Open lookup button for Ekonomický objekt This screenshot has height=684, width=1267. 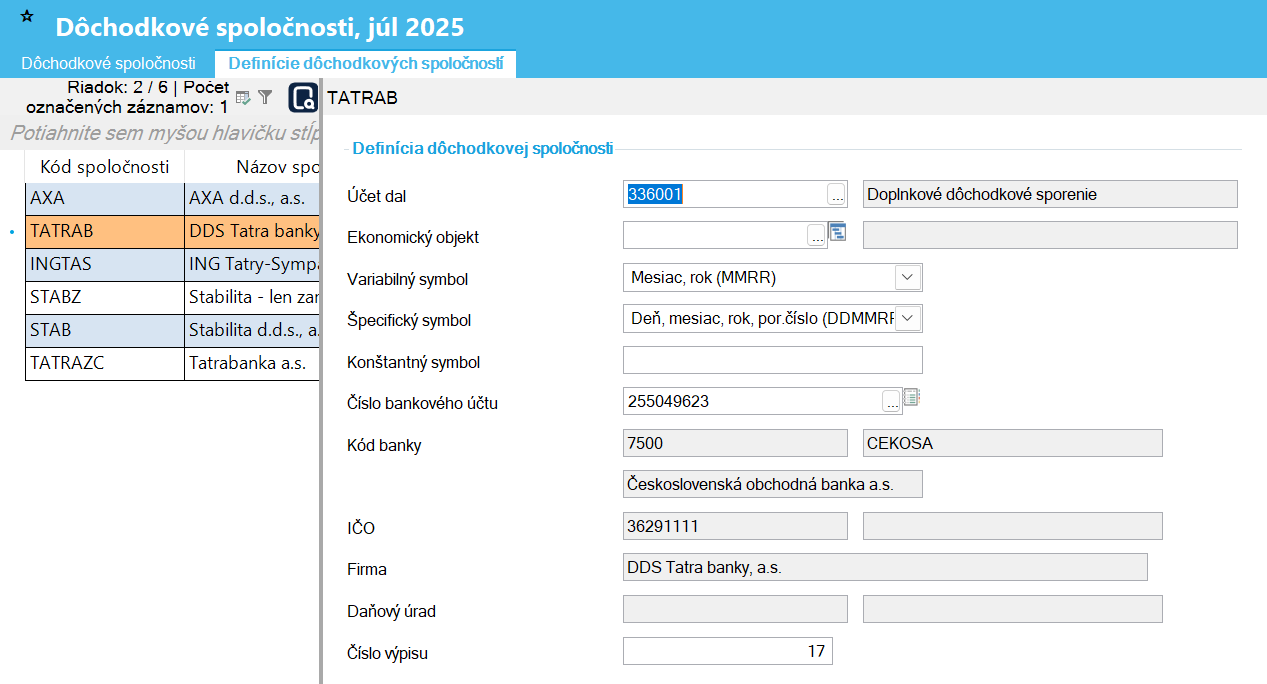coord(817,236)
